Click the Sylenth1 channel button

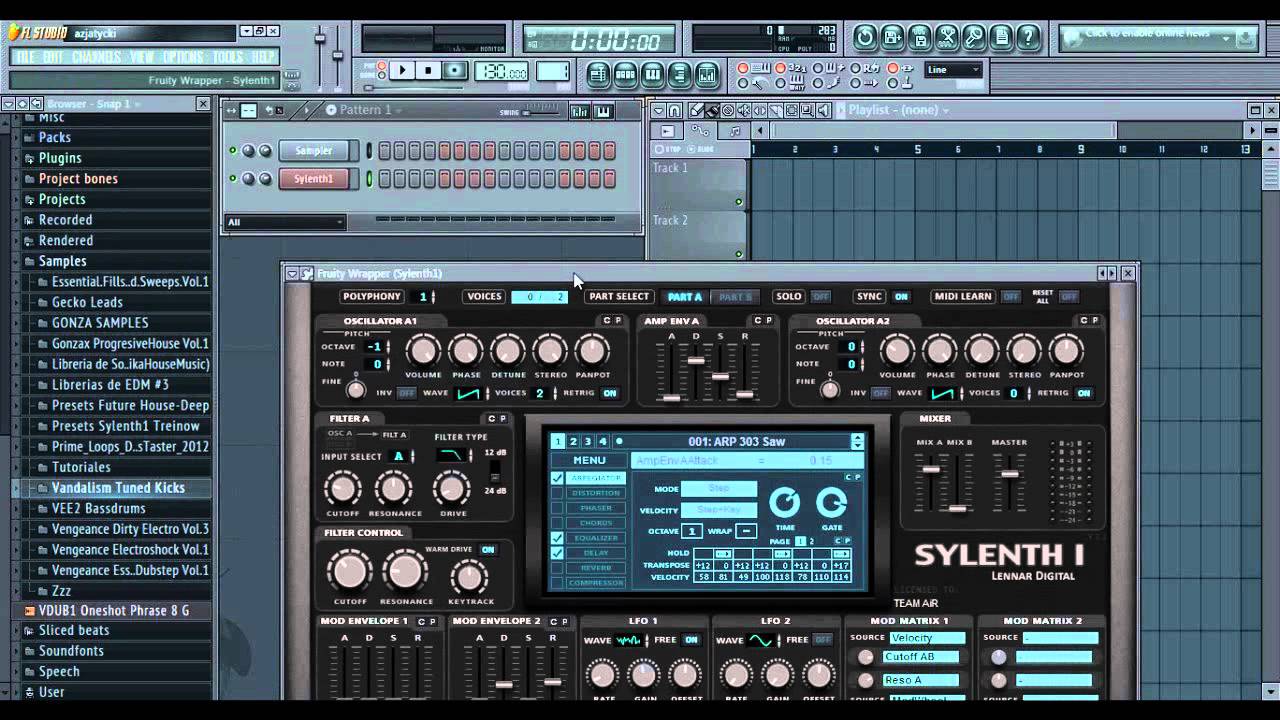click(x=313, y=179)
